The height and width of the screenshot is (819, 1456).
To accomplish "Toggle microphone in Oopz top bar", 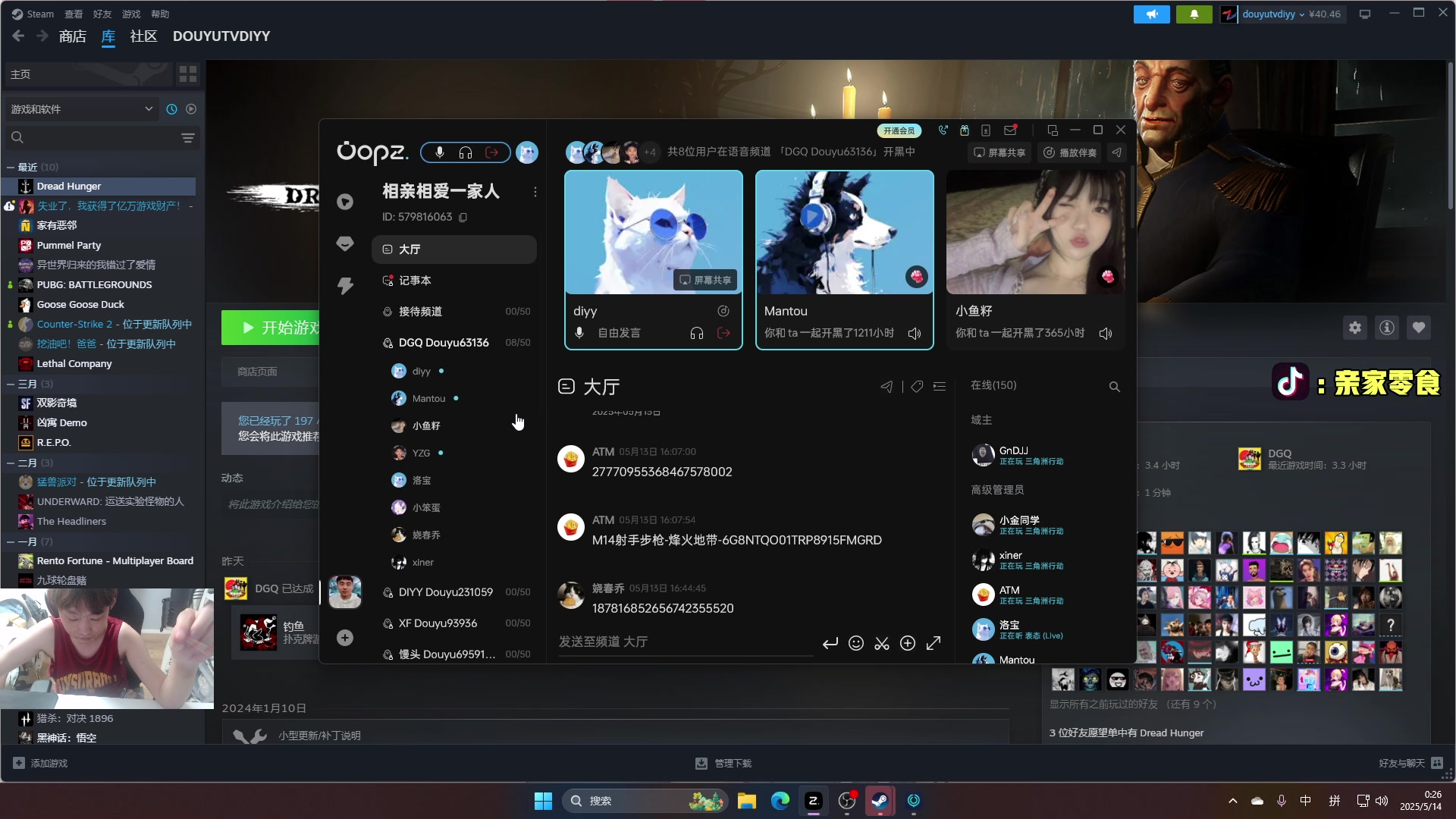I will pos(440,152).
